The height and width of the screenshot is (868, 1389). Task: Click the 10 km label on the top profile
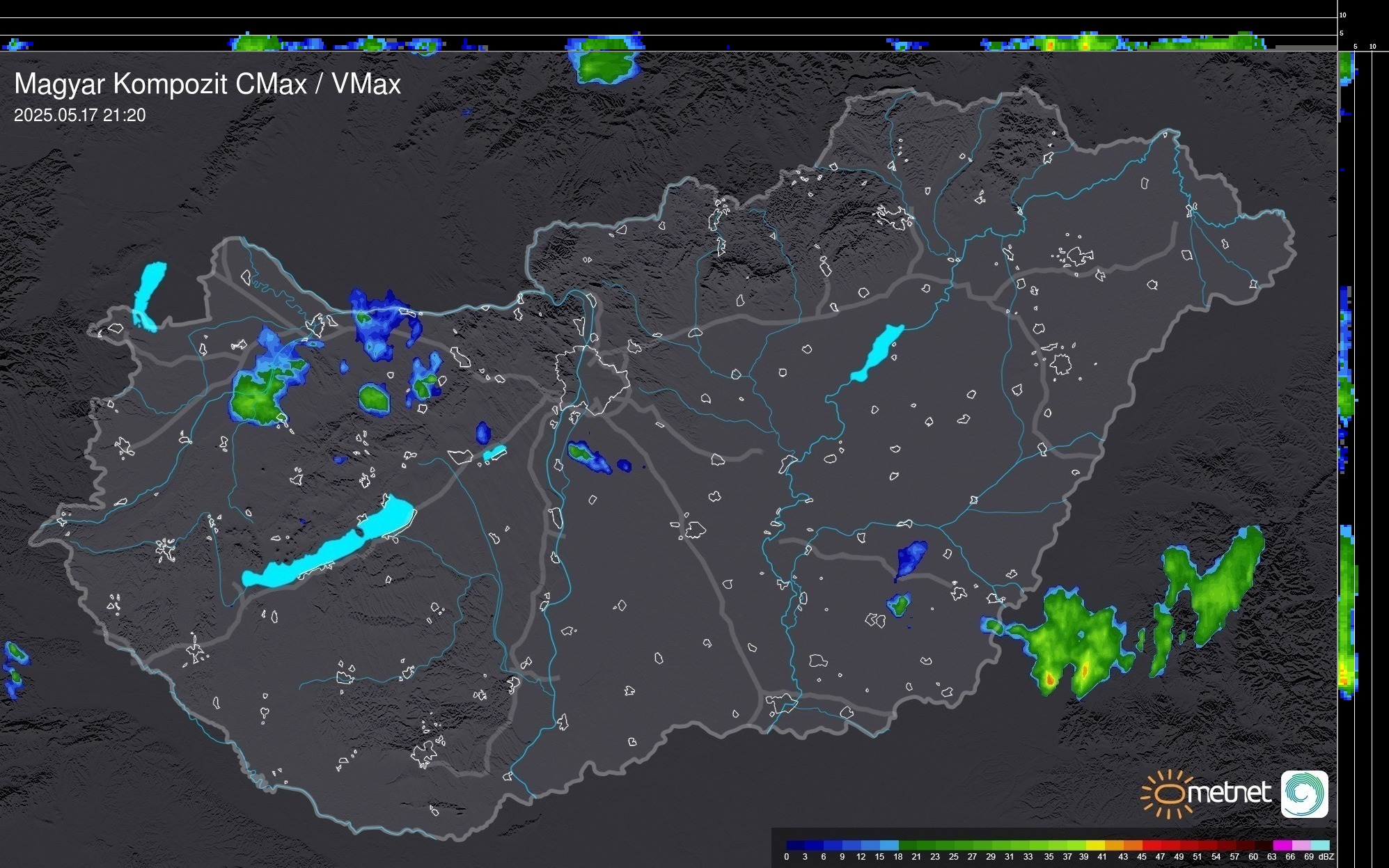pos(1342,15)
